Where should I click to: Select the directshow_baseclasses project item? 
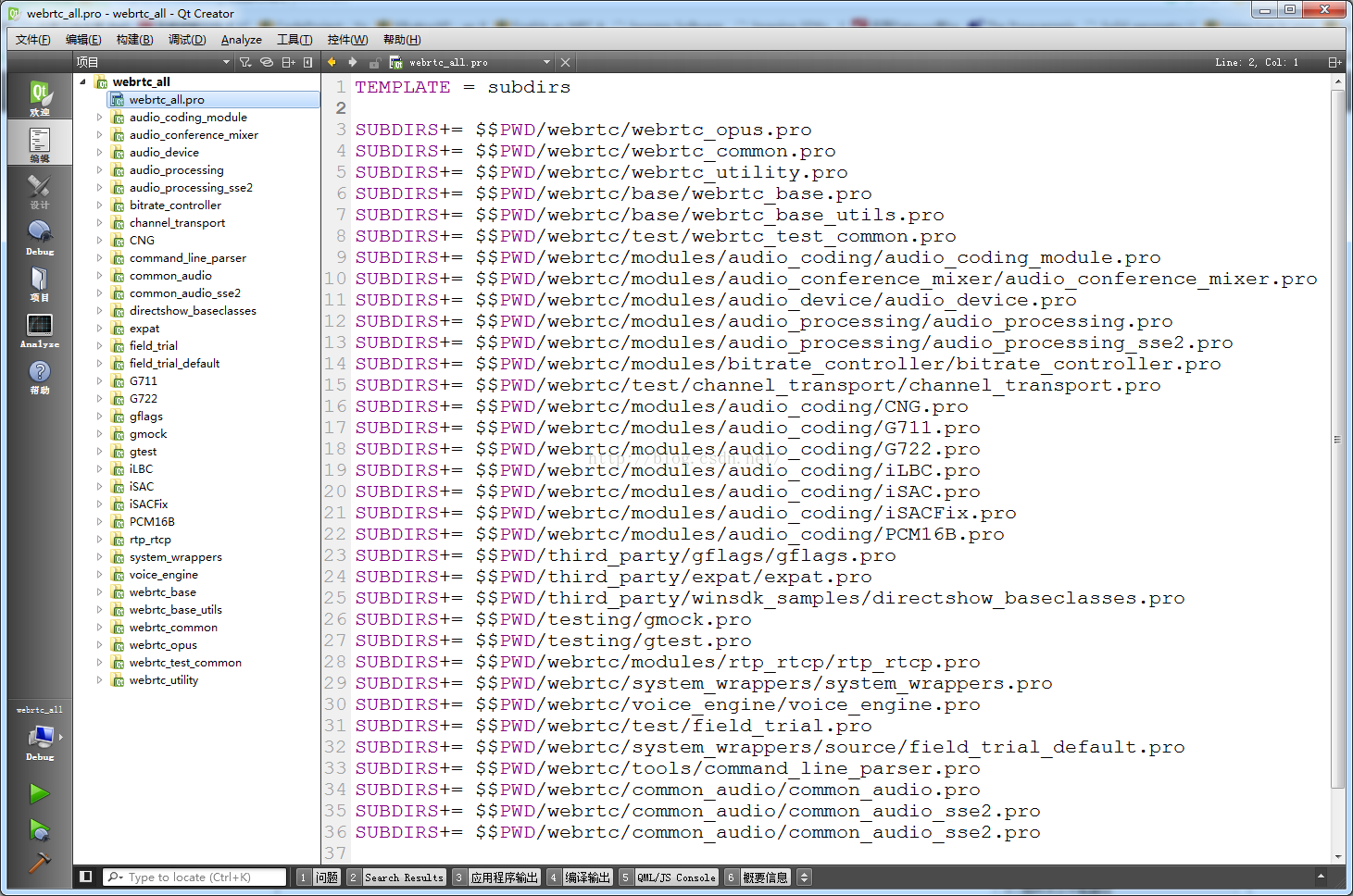tap(193, 311)
